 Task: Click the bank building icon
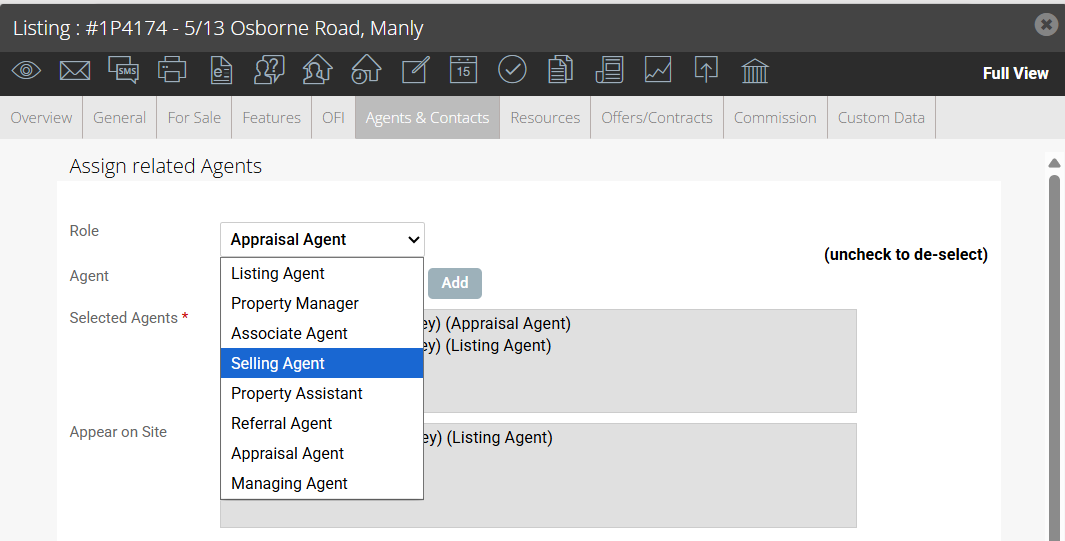(755, 71)
